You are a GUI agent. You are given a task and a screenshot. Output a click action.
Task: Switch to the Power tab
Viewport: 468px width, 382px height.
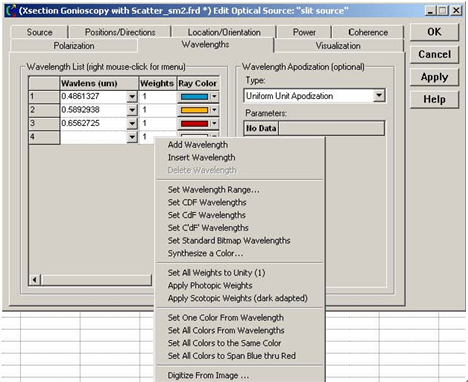pyautogui.click(x=304, y=32)
